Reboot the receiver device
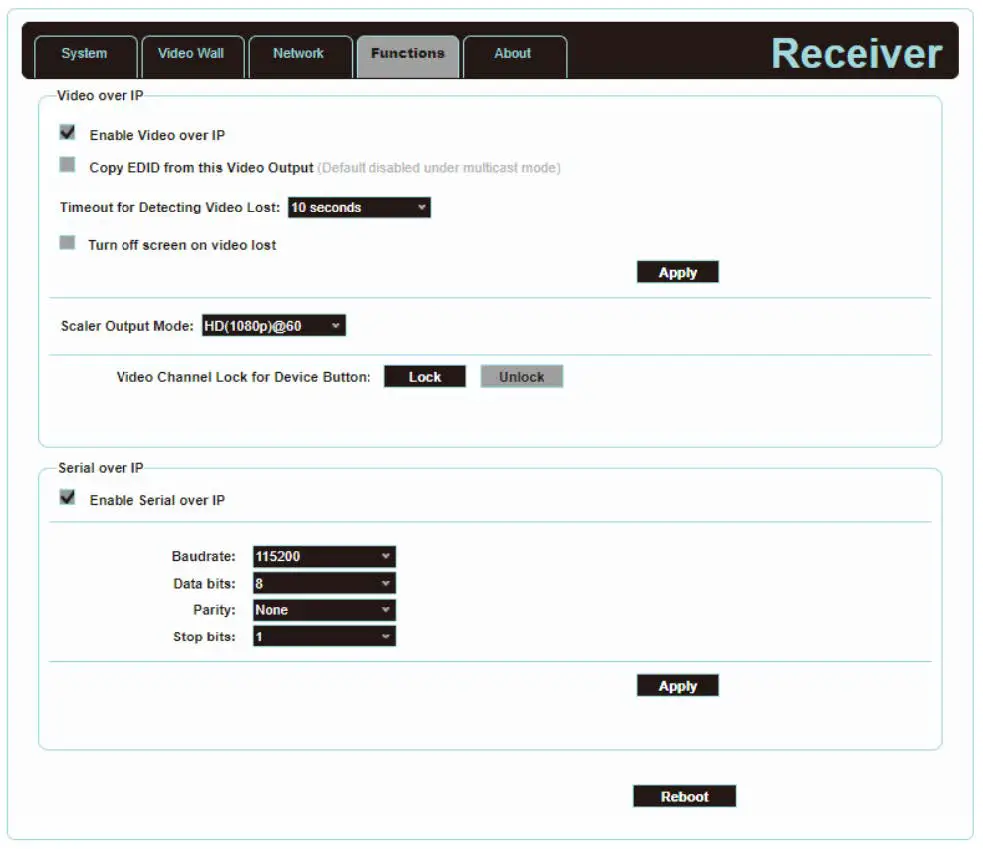 click(x=684, y=796)
